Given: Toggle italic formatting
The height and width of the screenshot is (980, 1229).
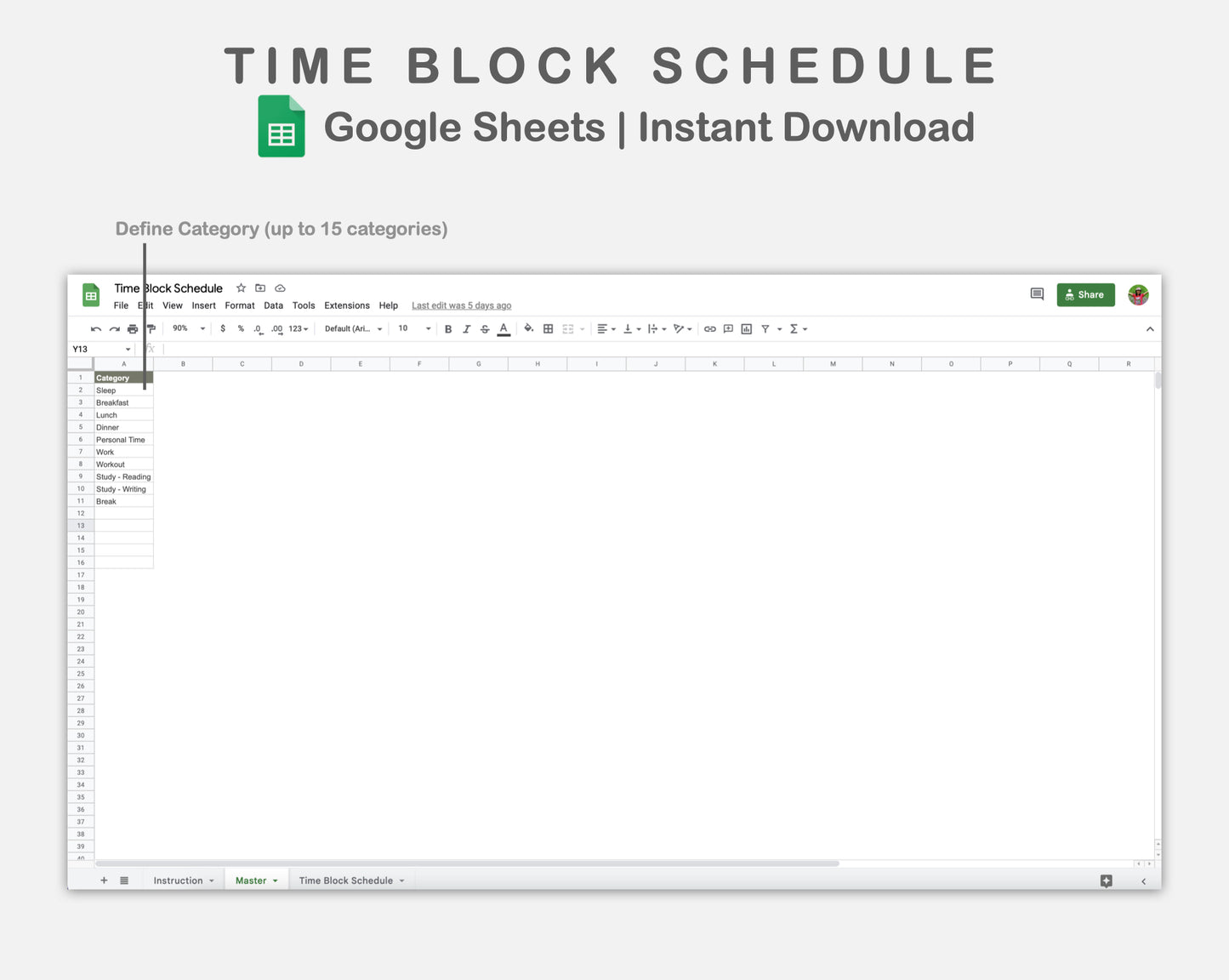Looking at the screenshot, I should tap(466, 329).
